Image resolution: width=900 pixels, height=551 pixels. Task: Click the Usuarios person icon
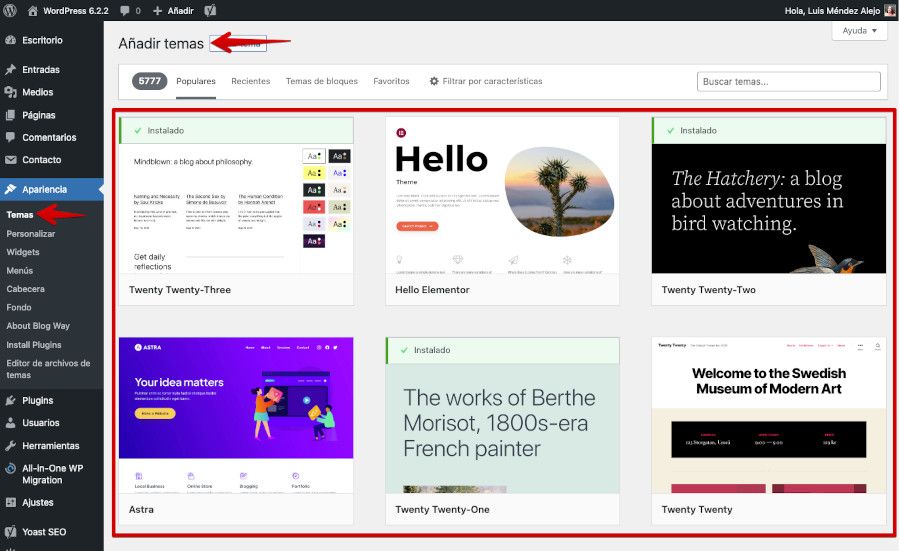(x=10, y=422)
